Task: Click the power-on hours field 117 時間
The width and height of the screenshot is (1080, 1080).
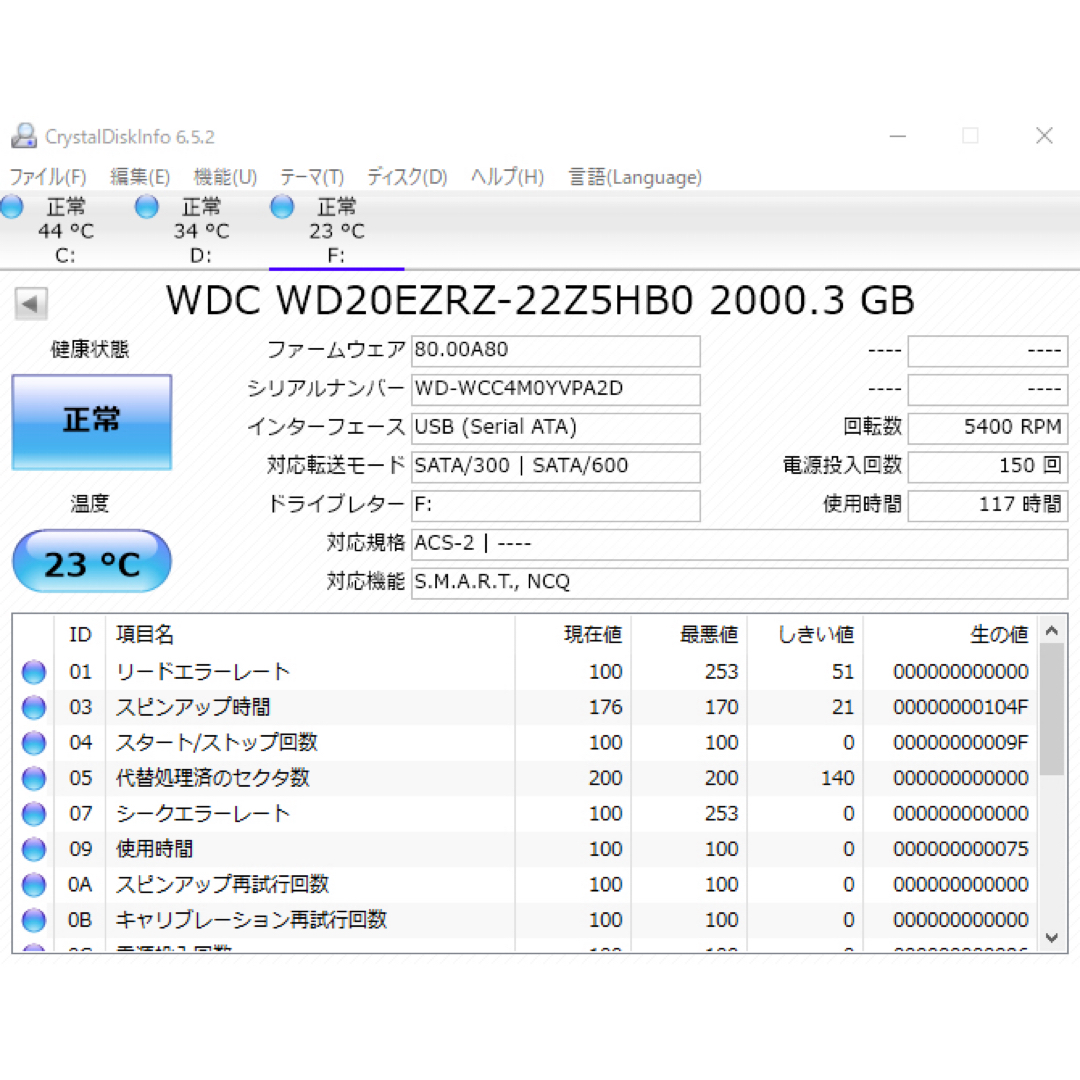Action: point(988,505)
